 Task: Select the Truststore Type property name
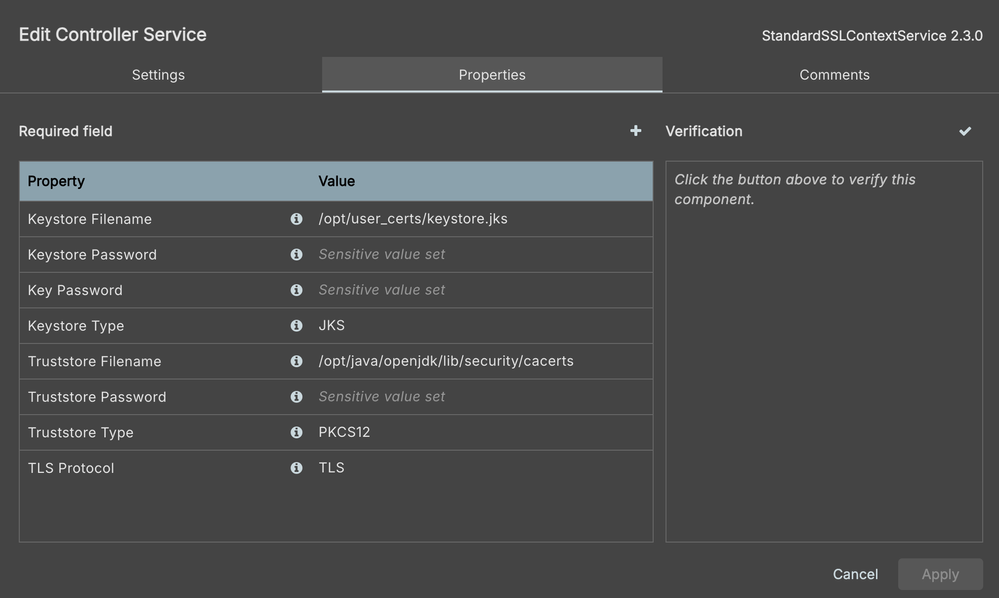[x=80, y=433]
